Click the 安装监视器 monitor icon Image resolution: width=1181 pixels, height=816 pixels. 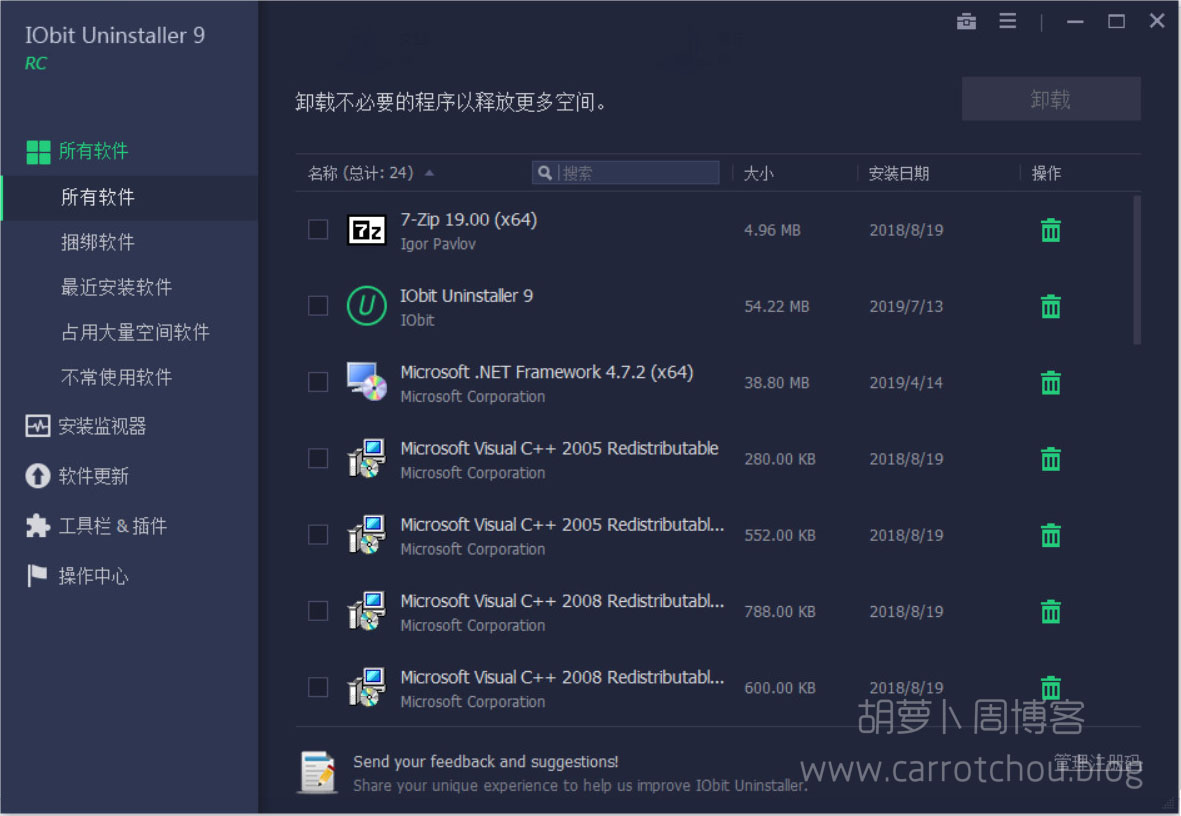pyautogui.click(x=37, y=426)
